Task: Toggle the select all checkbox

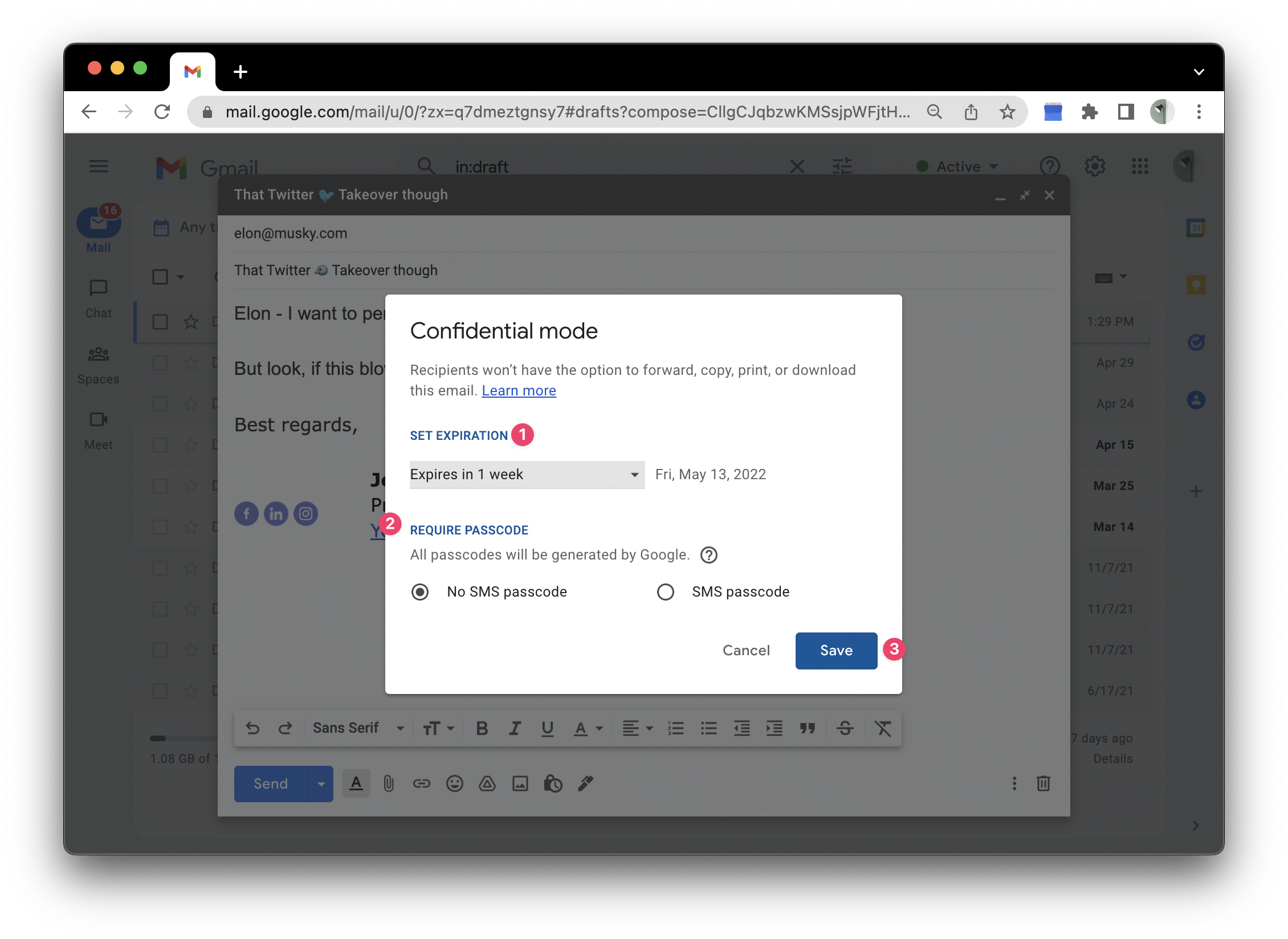Action: (x=160, y=277)
